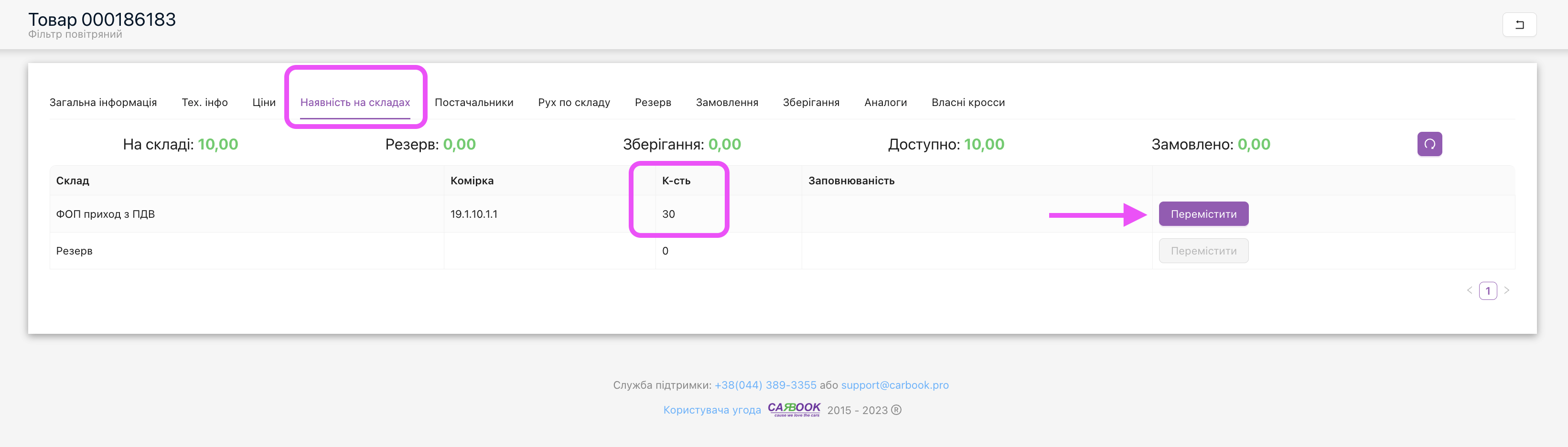The width and height of the screenshot is (1568, 447).
Task: Open the Зберігання tab
Action: coord(811,102)
